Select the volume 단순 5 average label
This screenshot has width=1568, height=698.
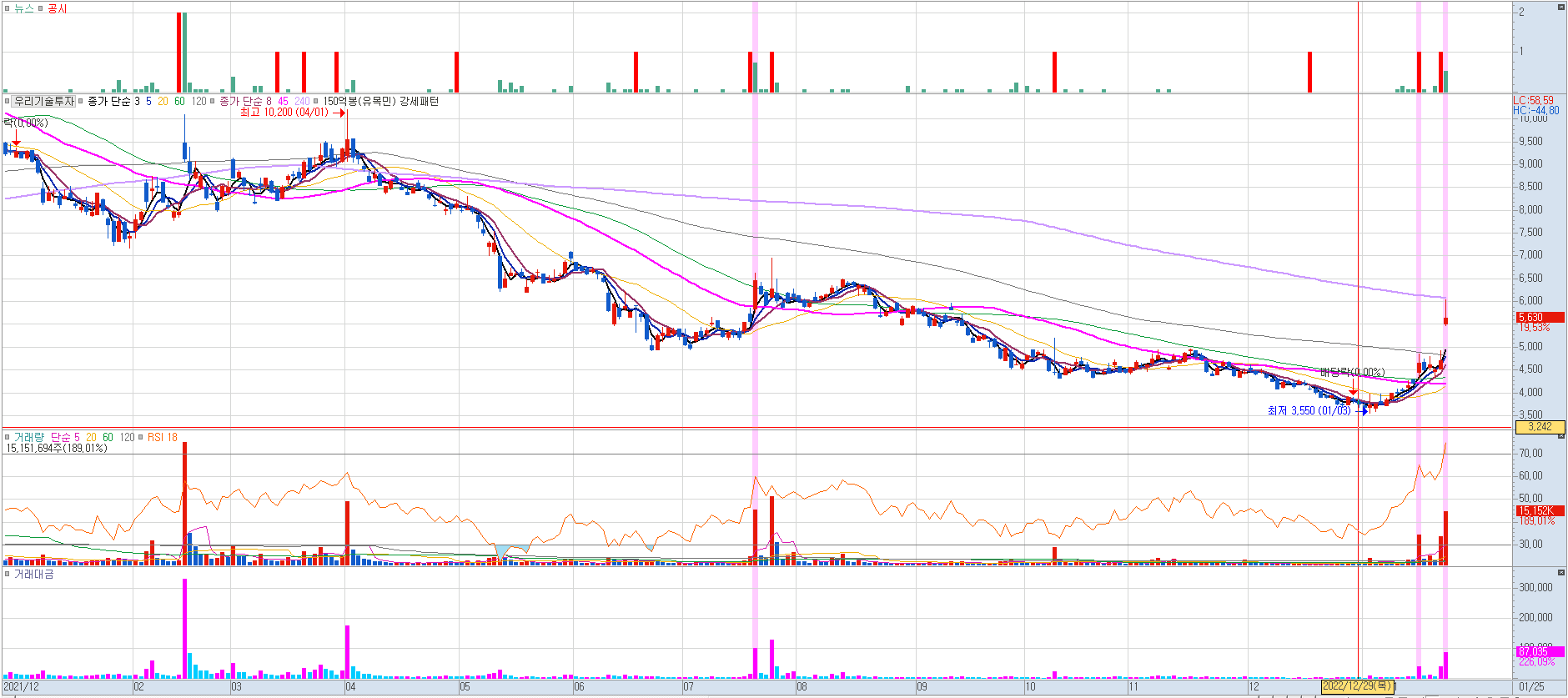click(x=65, y=437)
